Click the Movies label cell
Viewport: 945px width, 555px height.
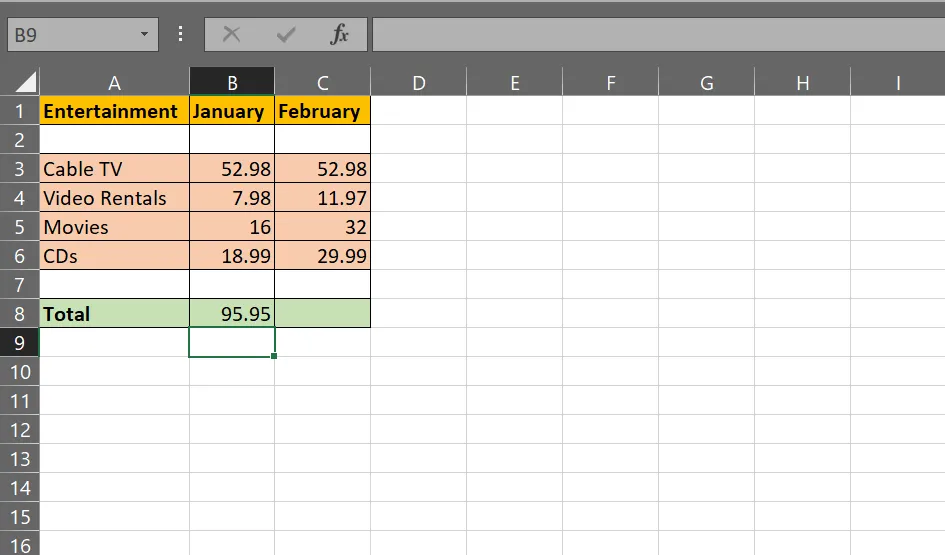point(115,227)
